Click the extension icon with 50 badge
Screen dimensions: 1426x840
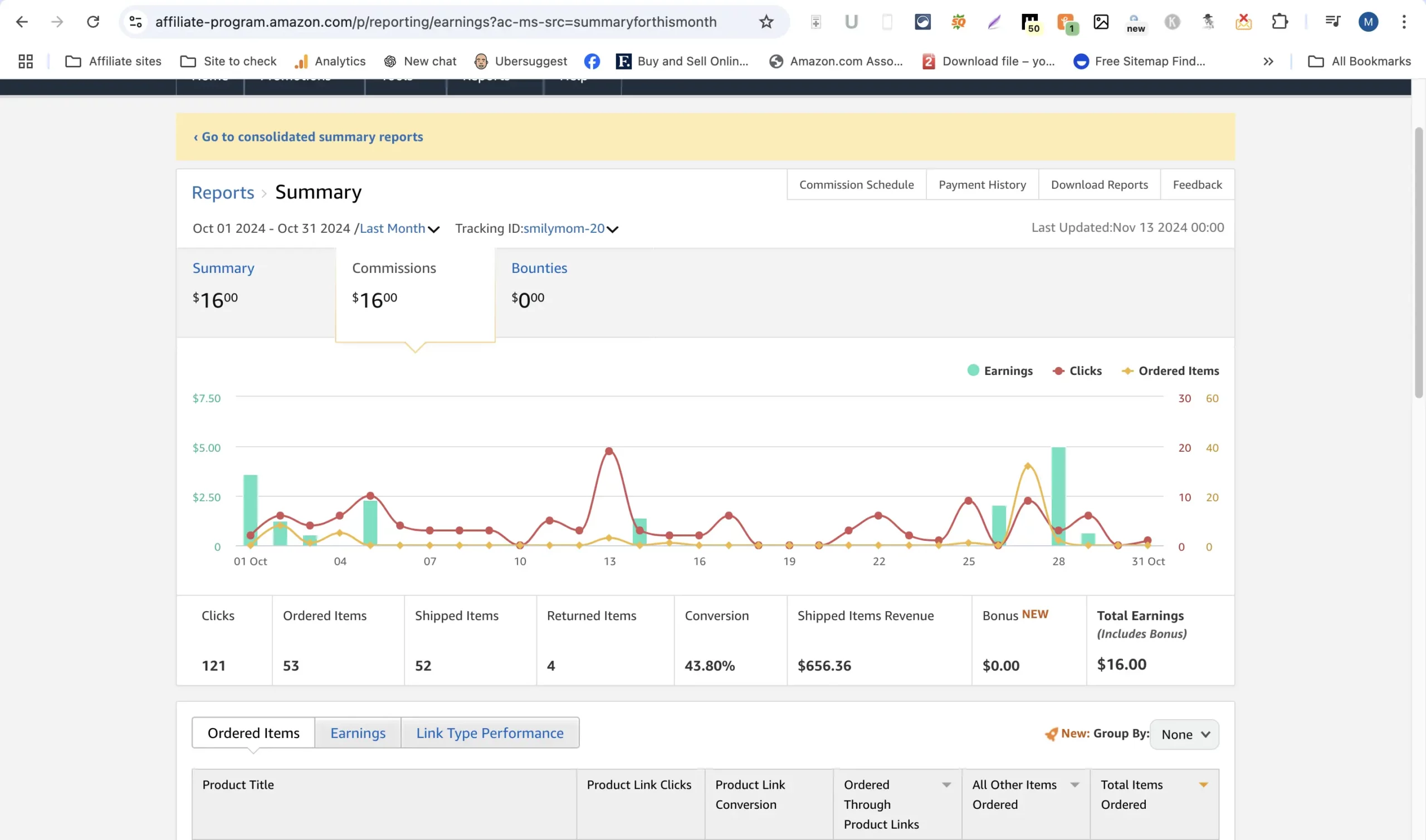click(x=1031, y=23)
